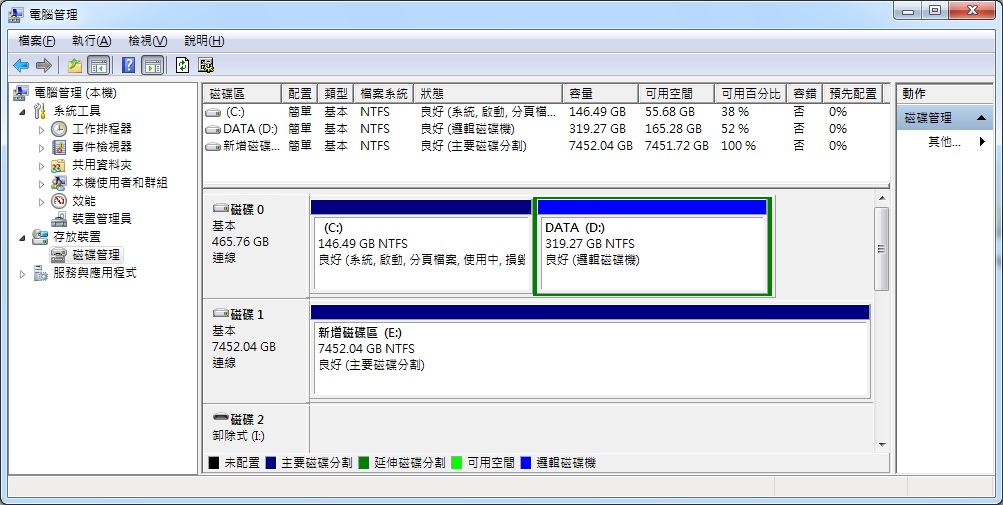Click the Forward arrow toolbar icon
This screenshot has width=1003, height=505.
43,65
